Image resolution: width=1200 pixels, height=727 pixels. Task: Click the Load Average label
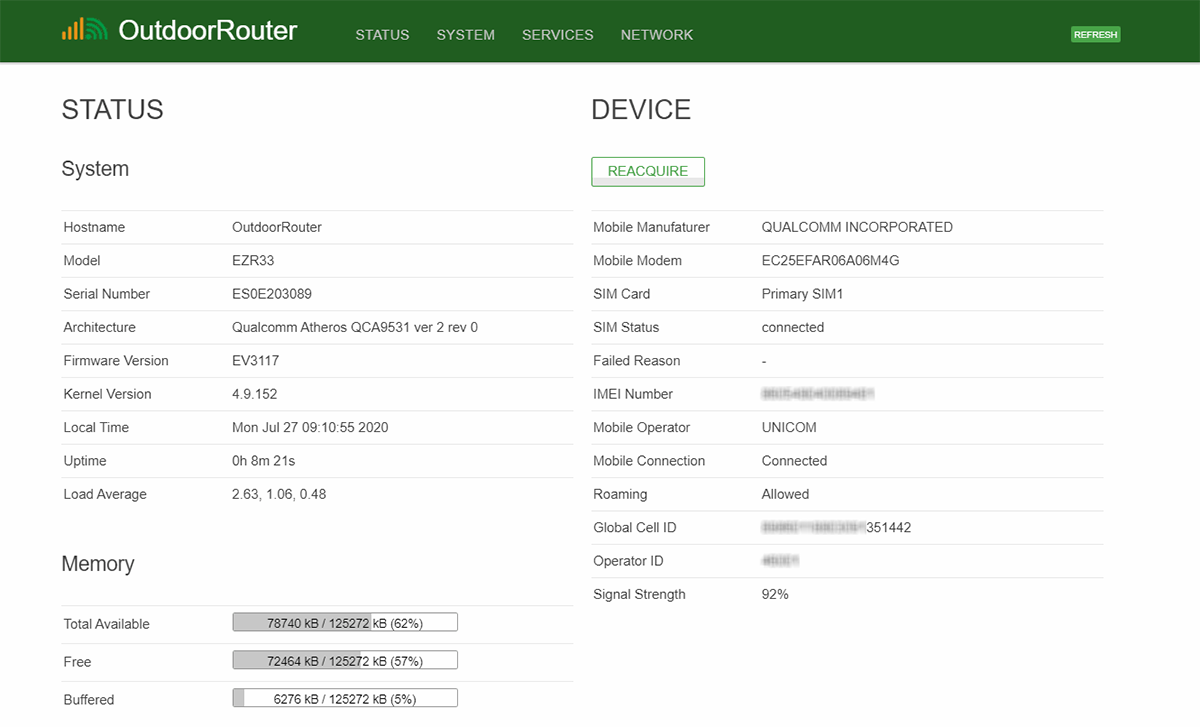(105, 494)
